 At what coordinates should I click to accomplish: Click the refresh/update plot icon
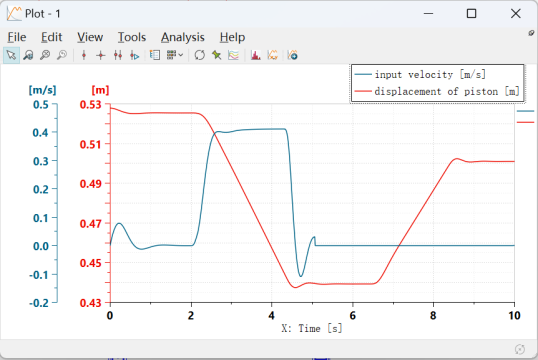tap(199, 55)
